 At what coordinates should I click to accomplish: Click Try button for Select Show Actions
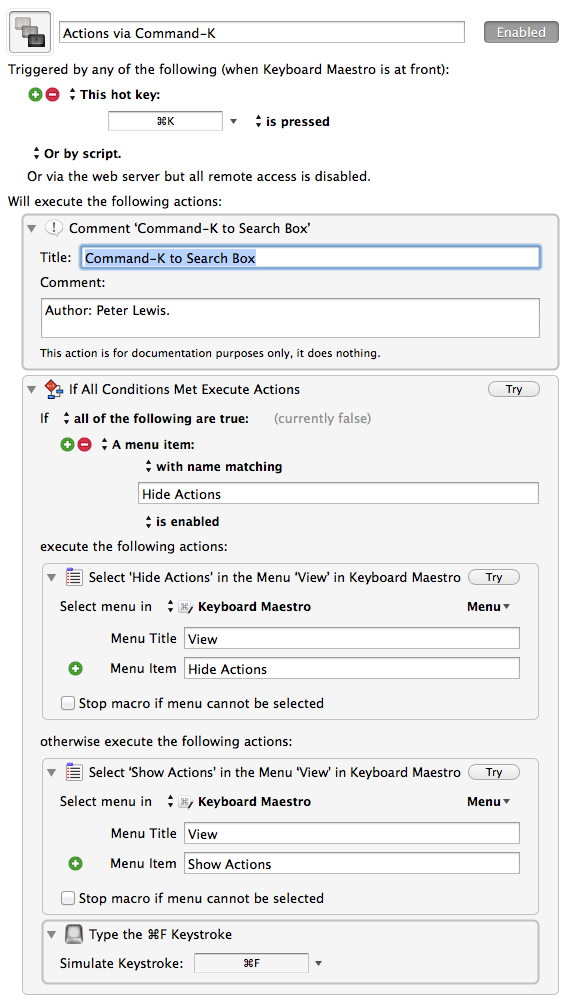[494, 772]
